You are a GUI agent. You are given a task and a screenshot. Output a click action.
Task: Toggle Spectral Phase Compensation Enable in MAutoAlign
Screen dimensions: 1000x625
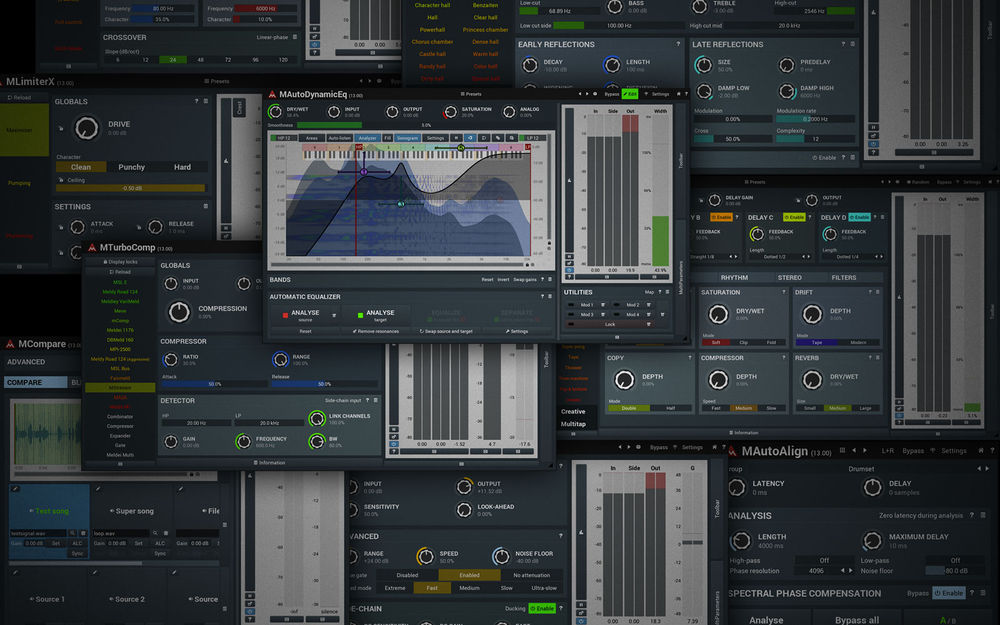[x=949, y=593]
